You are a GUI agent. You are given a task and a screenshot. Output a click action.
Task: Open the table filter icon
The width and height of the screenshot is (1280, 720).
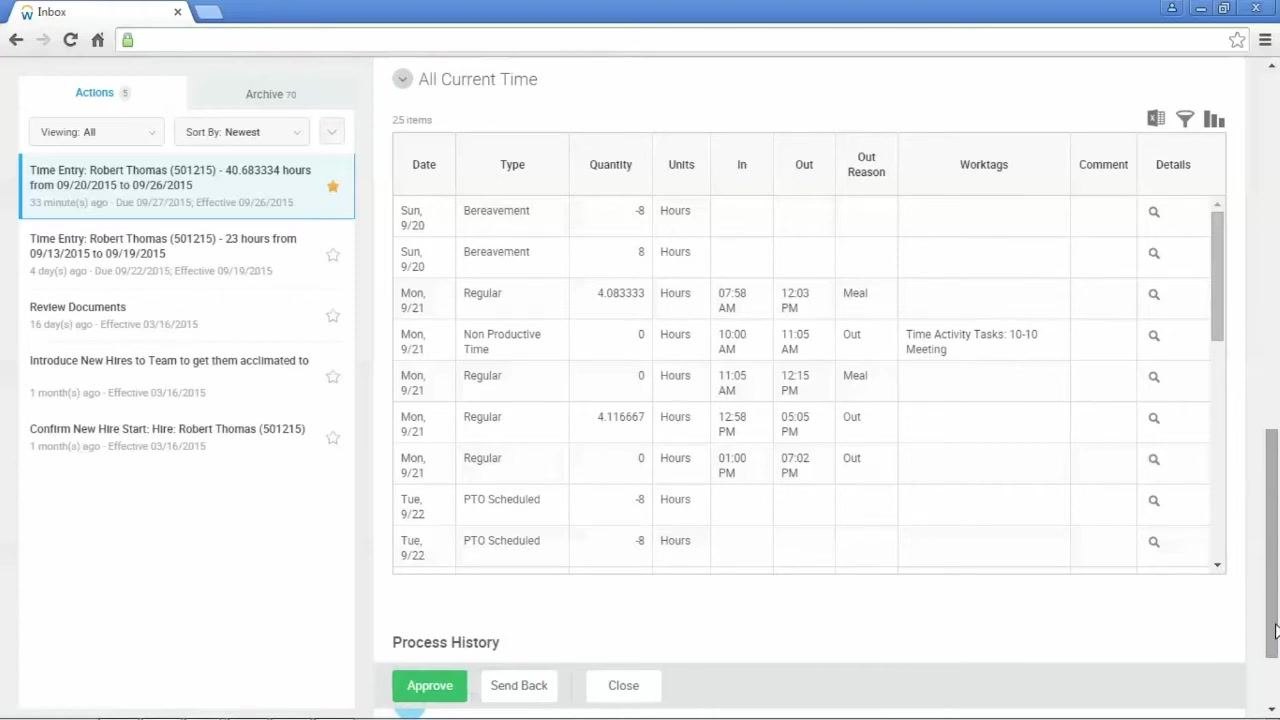coord(1185,119)
